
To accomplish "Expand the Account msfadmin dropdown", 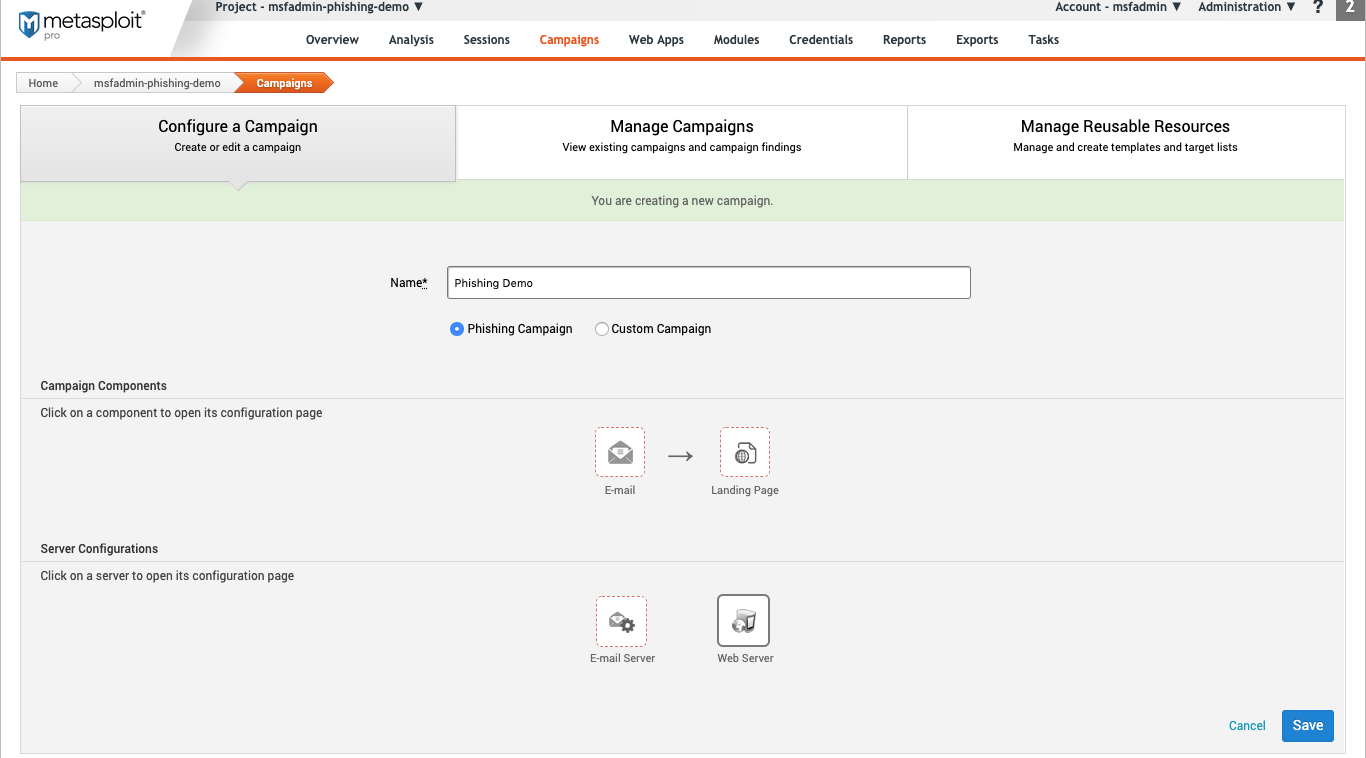I will tap(1118, 7).
